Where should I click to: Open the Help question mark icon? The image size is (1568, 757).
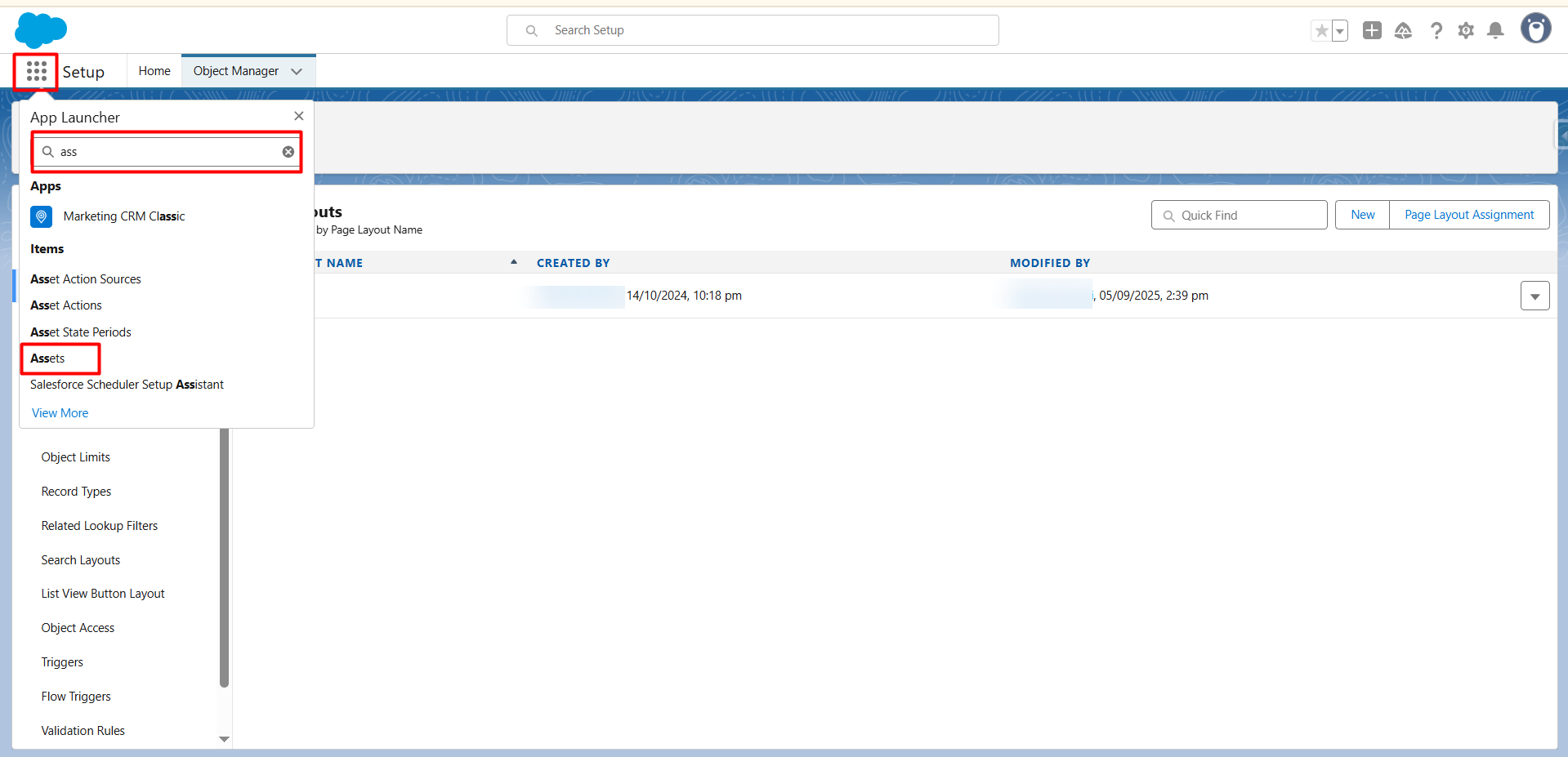(1436, 31)
